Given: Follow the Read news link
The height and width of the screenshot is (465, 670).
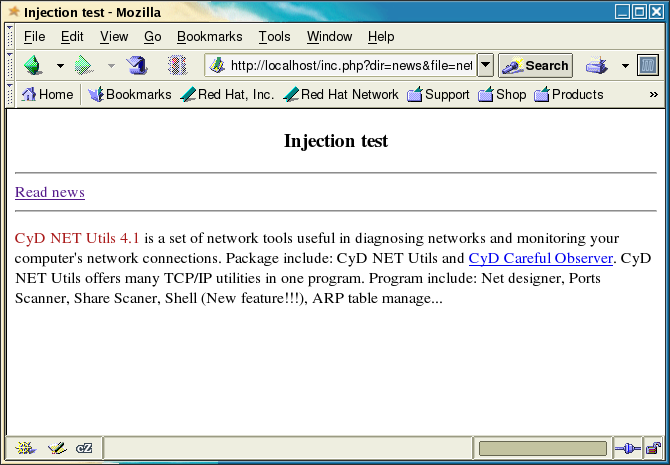Looking at the screenshot, I should click(50, 192).
